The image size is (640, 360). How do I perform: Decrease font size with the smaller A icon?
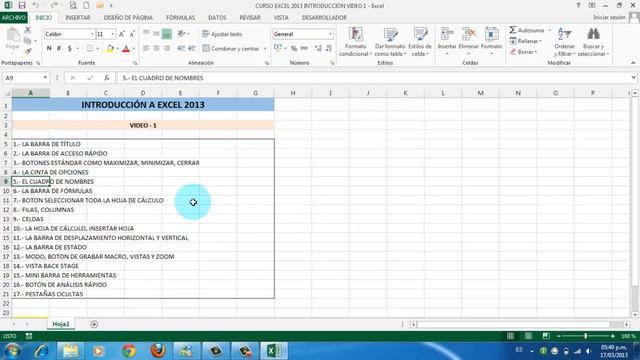pos(132,34)
